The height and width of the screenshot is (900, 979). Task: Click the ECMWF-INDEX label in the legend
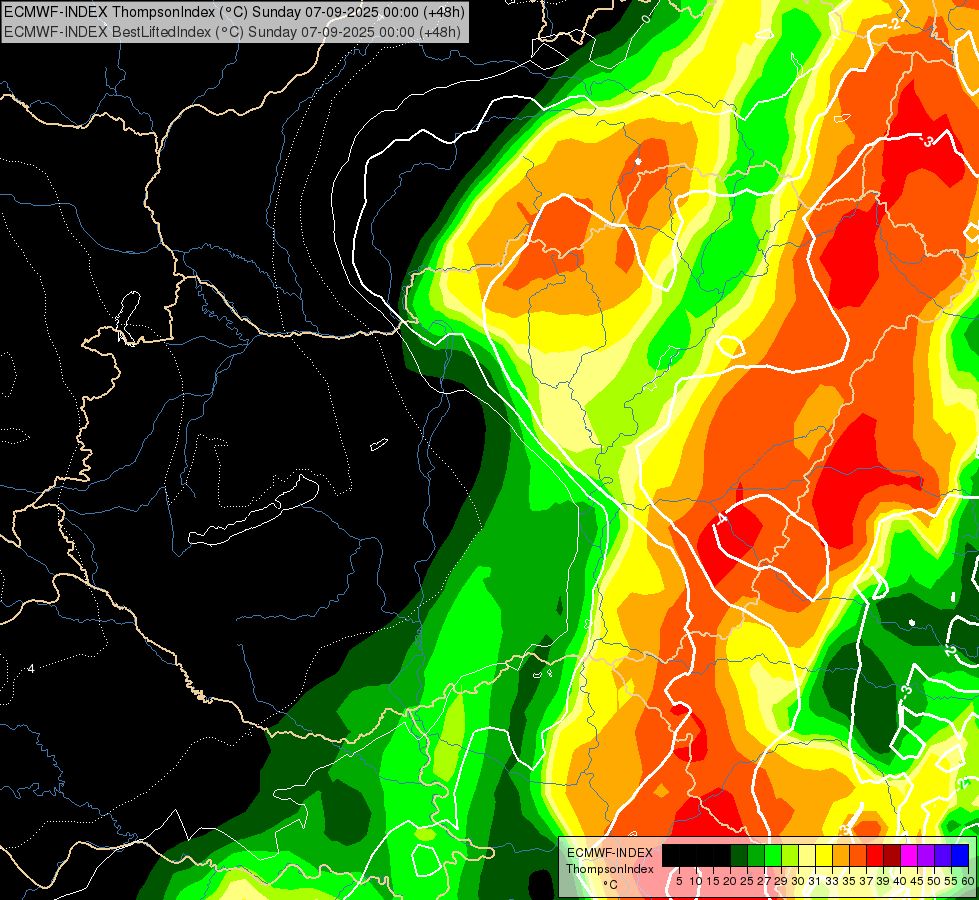pos(610,853)
